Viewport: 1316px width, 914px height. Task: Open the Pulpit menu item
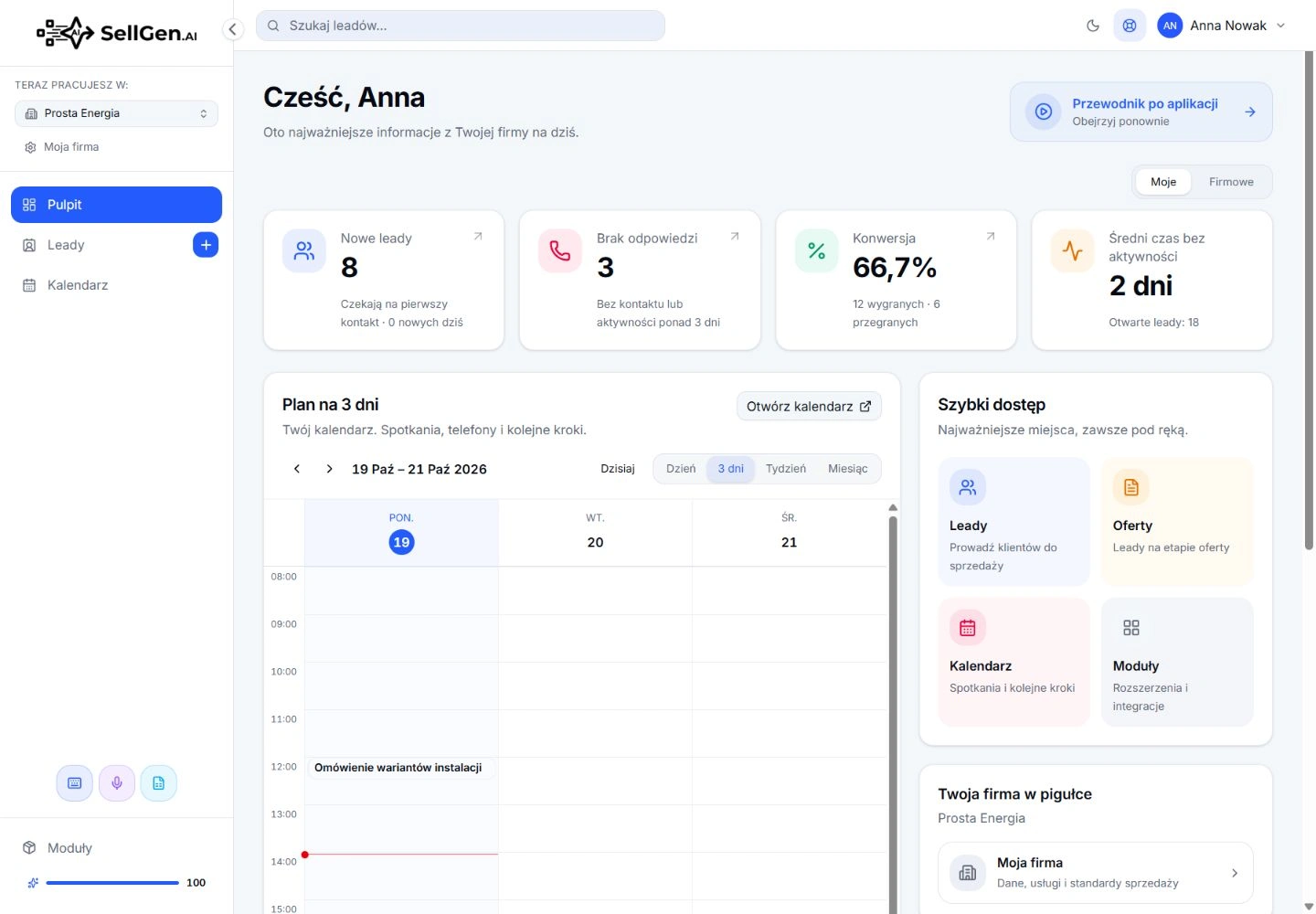116,205
